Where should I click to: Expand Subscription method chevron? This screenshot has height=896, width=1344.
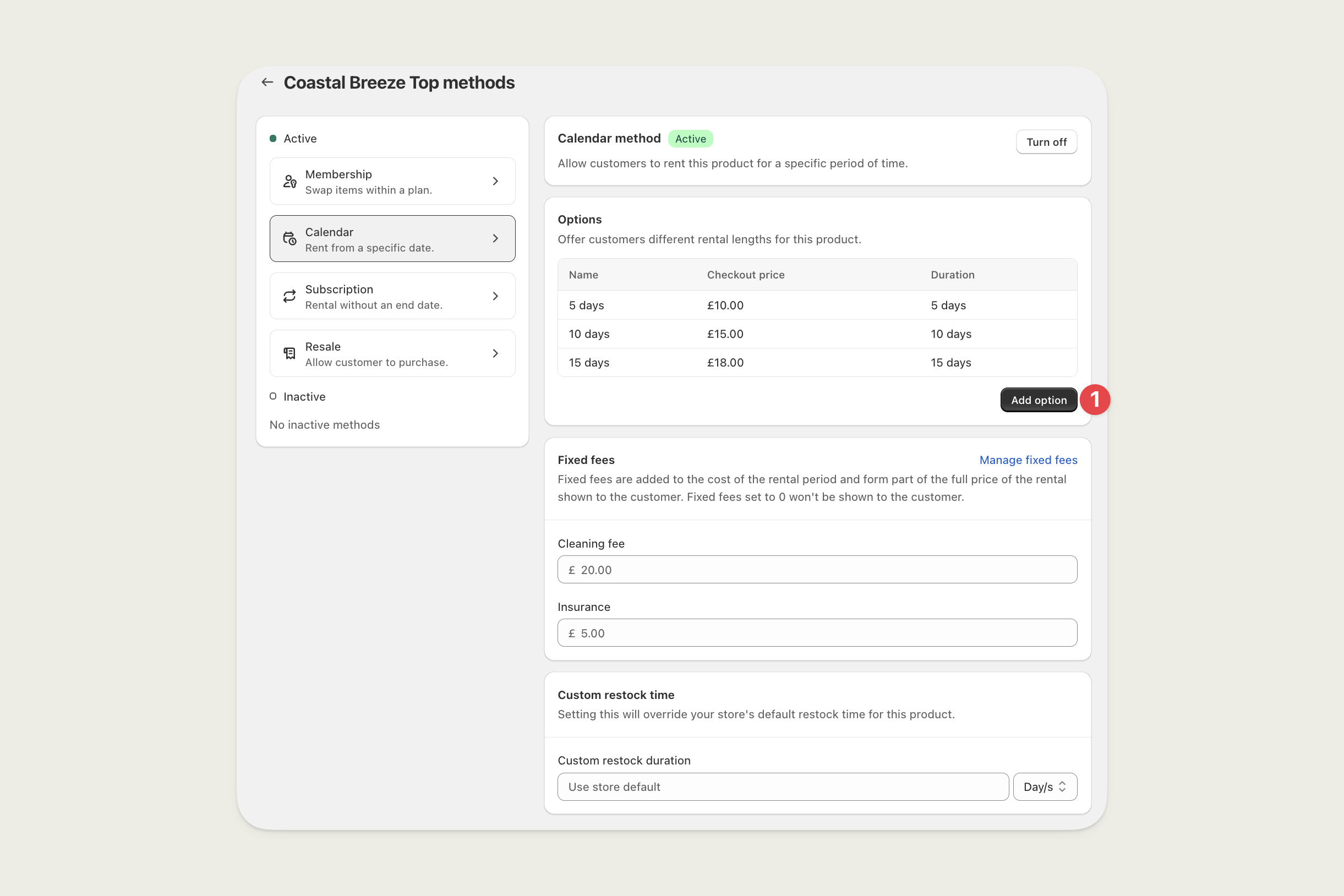495,296
